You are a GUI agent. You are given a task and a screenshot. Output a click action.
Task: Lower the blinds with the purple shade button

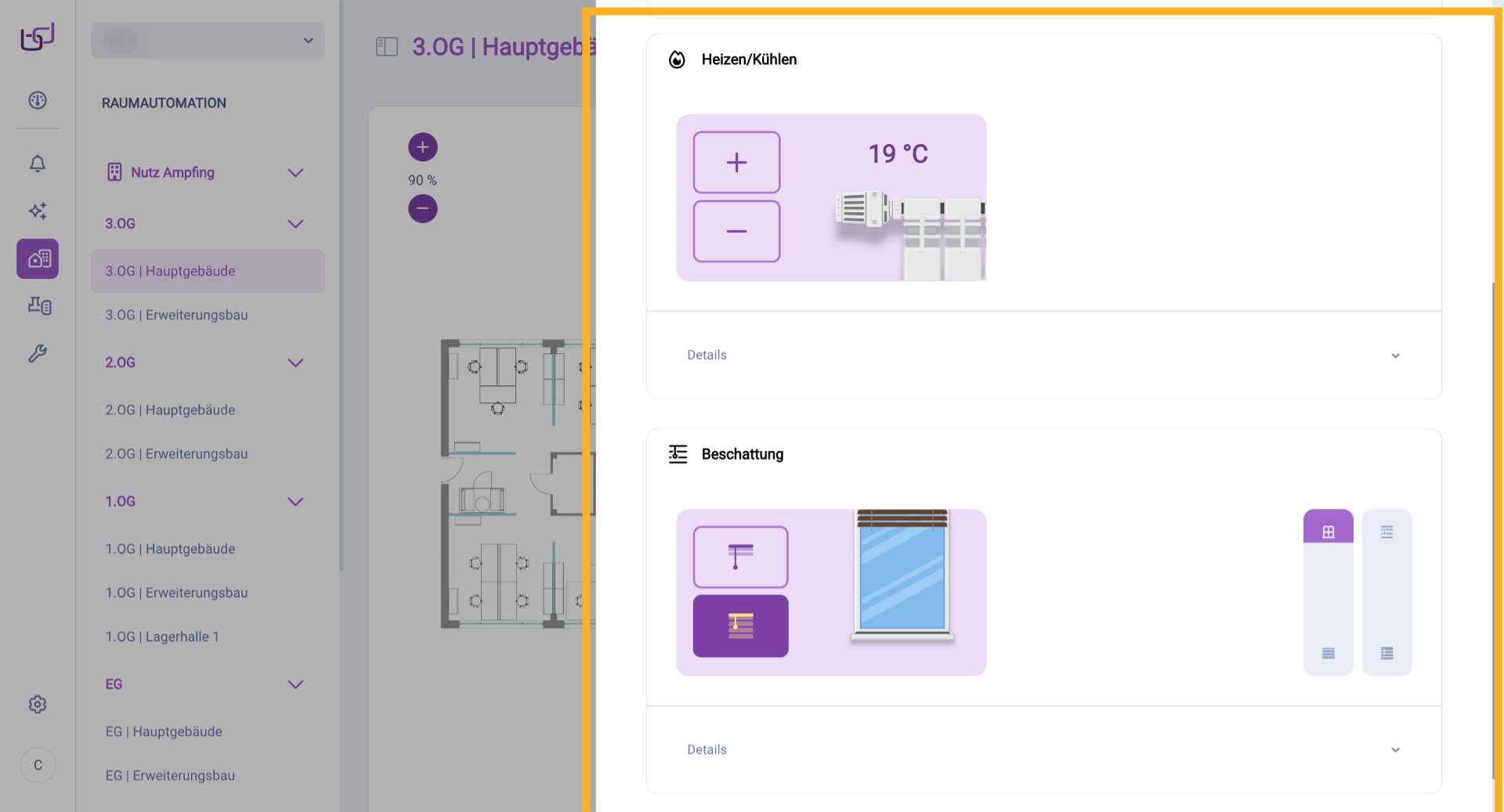[x=740, y=626]
